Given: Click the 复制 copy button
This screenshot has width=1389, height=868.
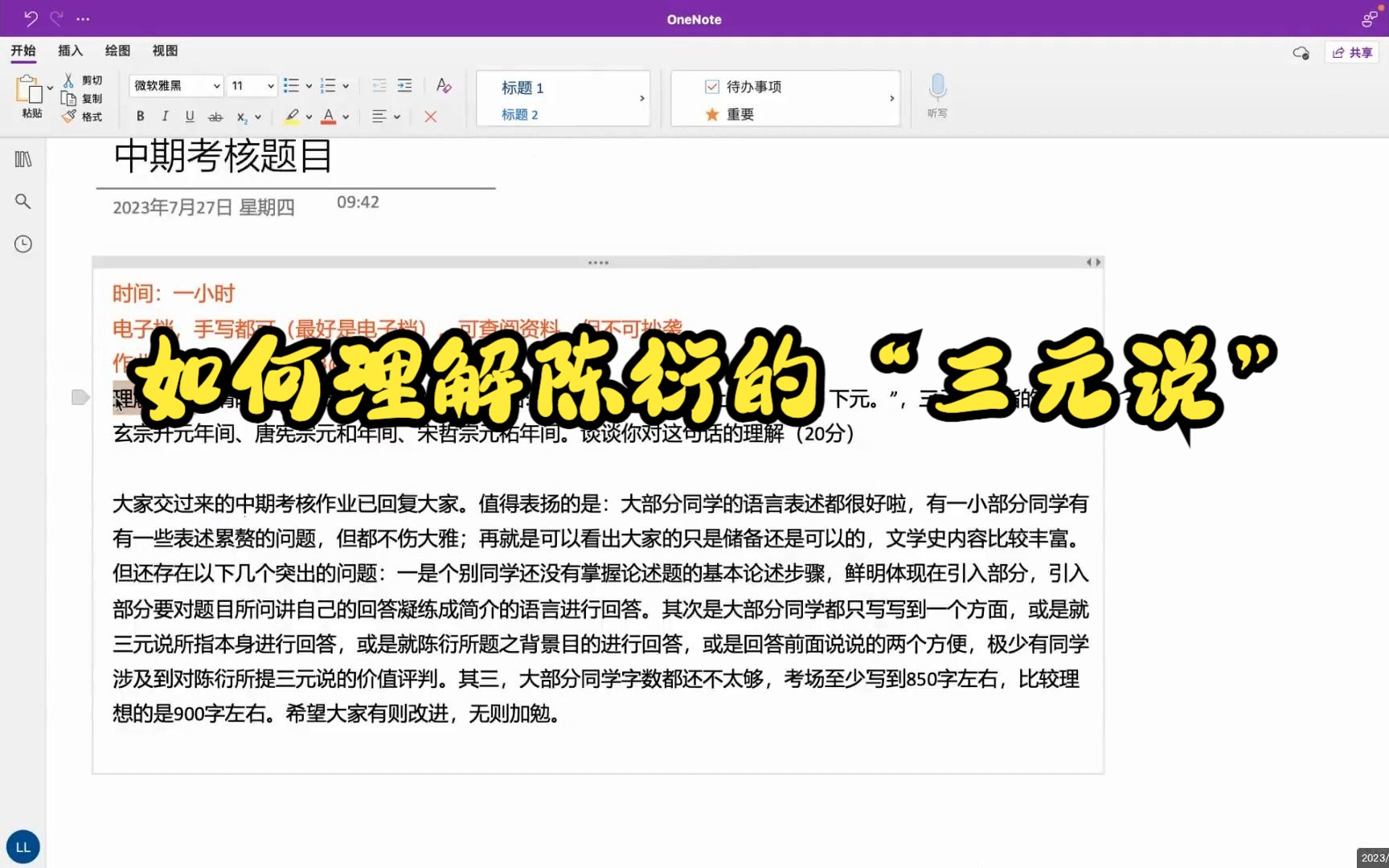Looking at the screenshot, I should click(83, 99).
